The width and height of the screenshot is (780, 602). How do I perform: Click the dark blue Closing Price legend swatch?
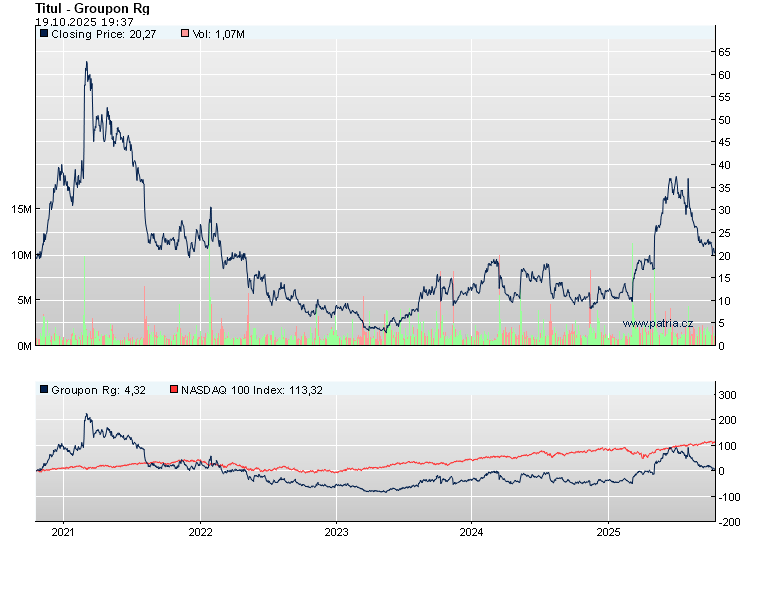(44, 34)
